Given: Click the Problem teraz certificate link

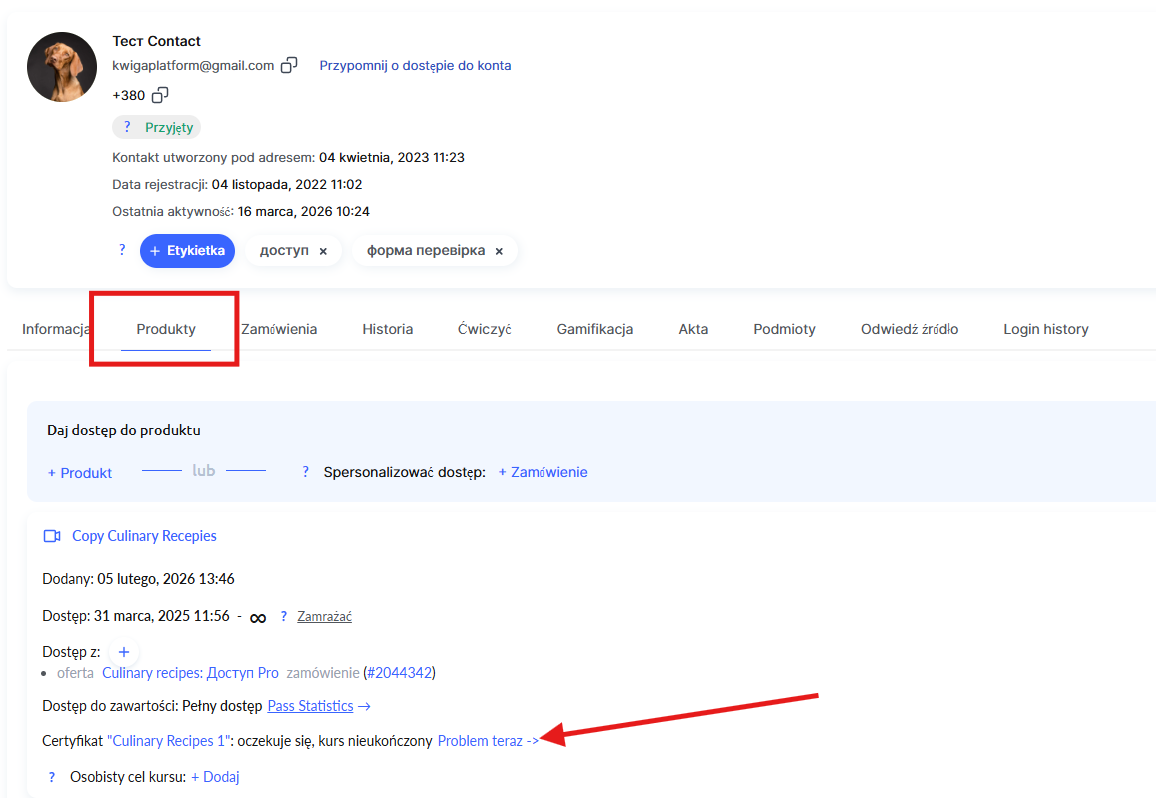Looking at the screenshot, I should click(488, 741).
